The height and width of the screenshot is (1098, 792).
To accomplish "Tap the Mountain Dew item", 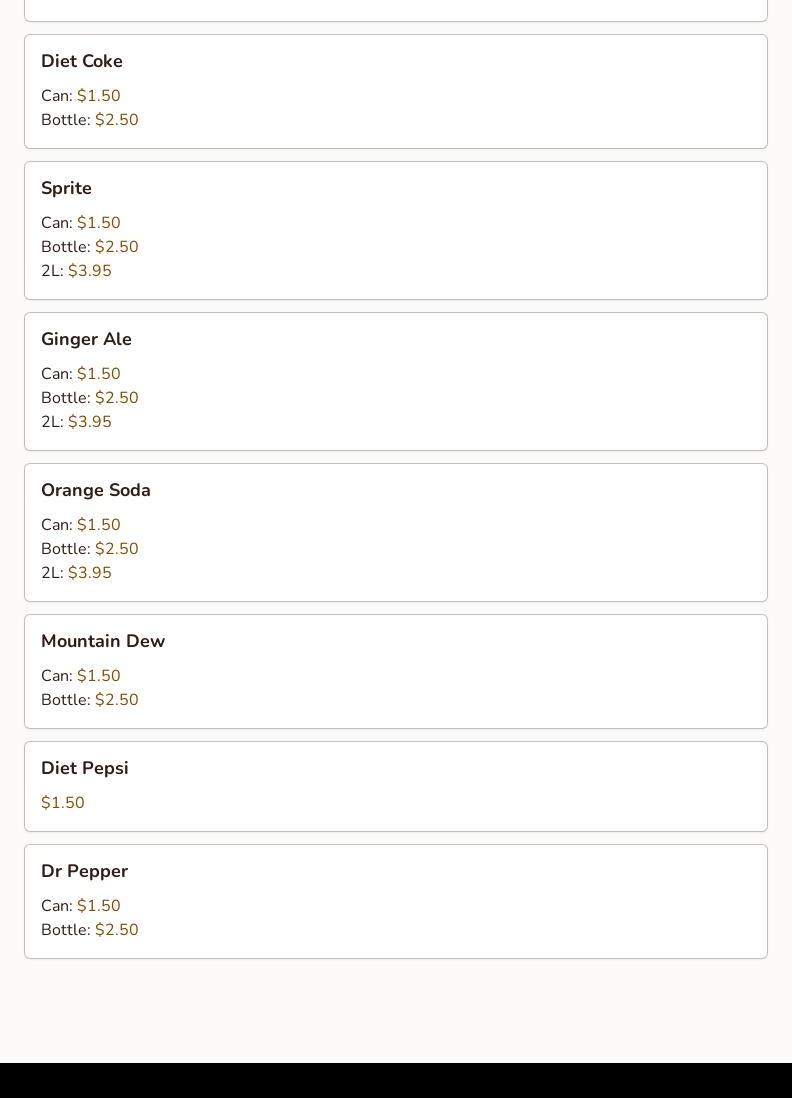I will coord(396,672).
